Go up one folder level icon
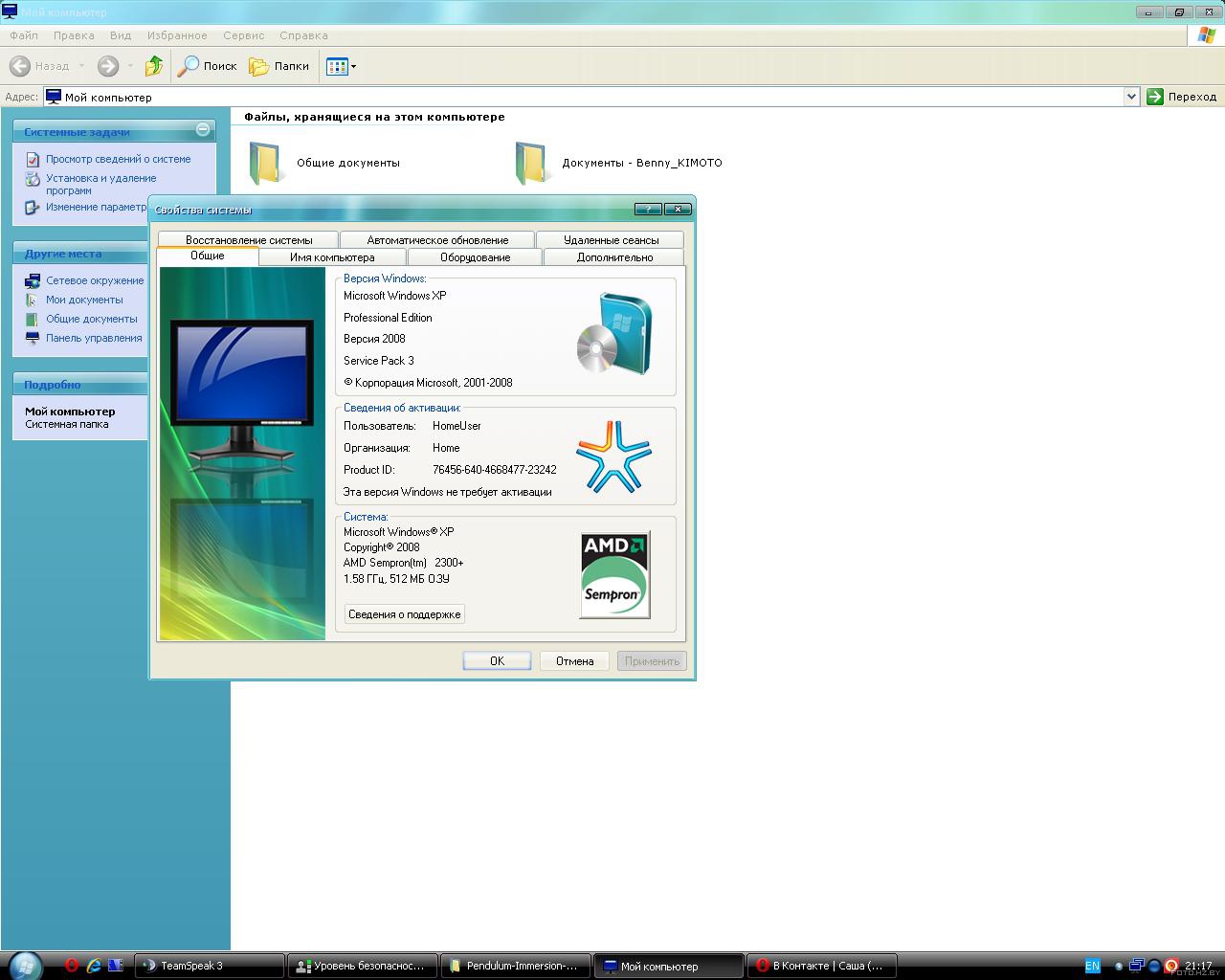1225x980 pixels. point(153,66)
